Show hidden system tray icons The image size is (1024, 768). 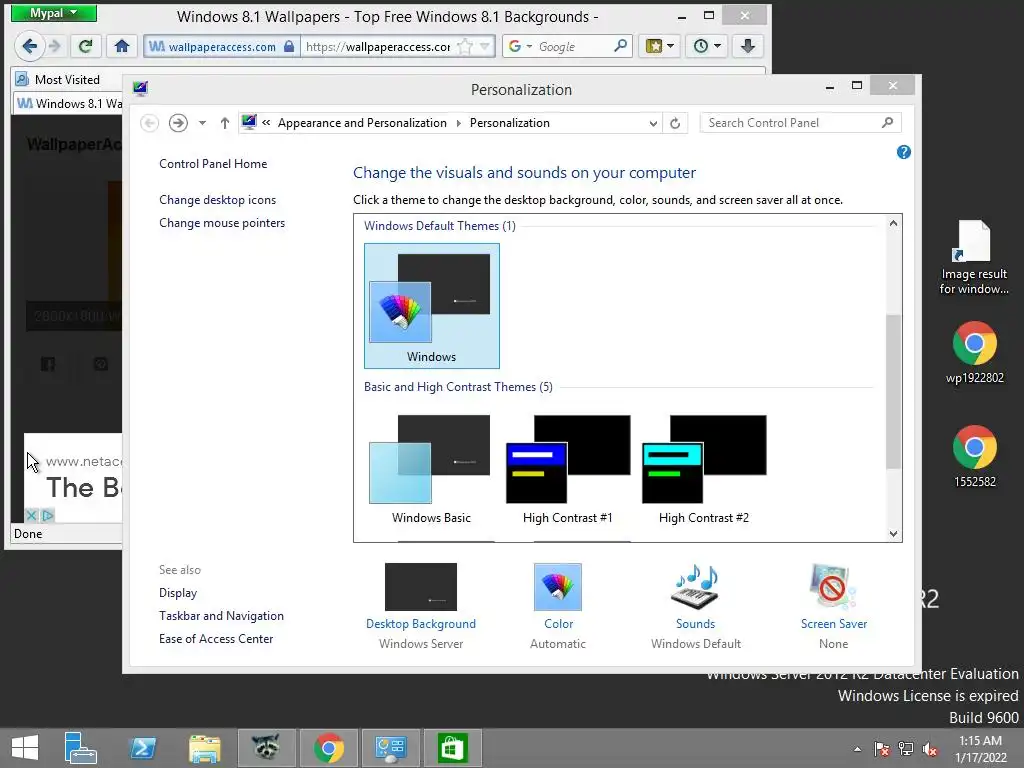(857, 749)
